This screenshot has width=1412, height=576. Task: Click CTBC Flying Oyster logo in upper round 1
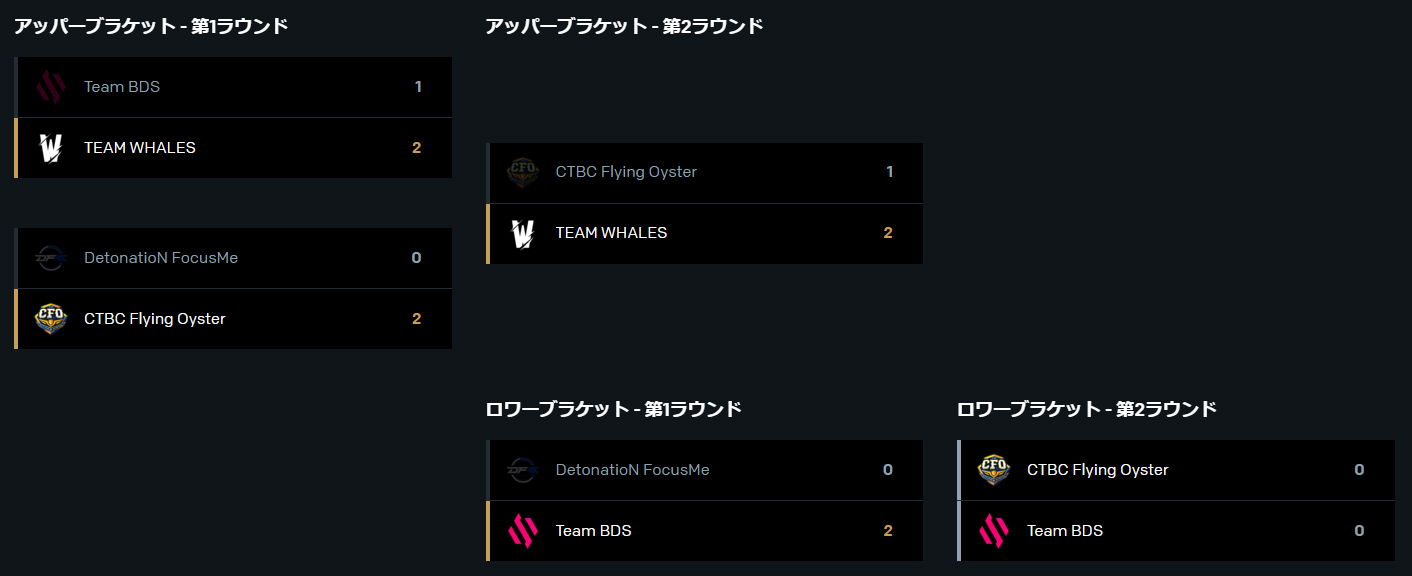click(51, 319)
